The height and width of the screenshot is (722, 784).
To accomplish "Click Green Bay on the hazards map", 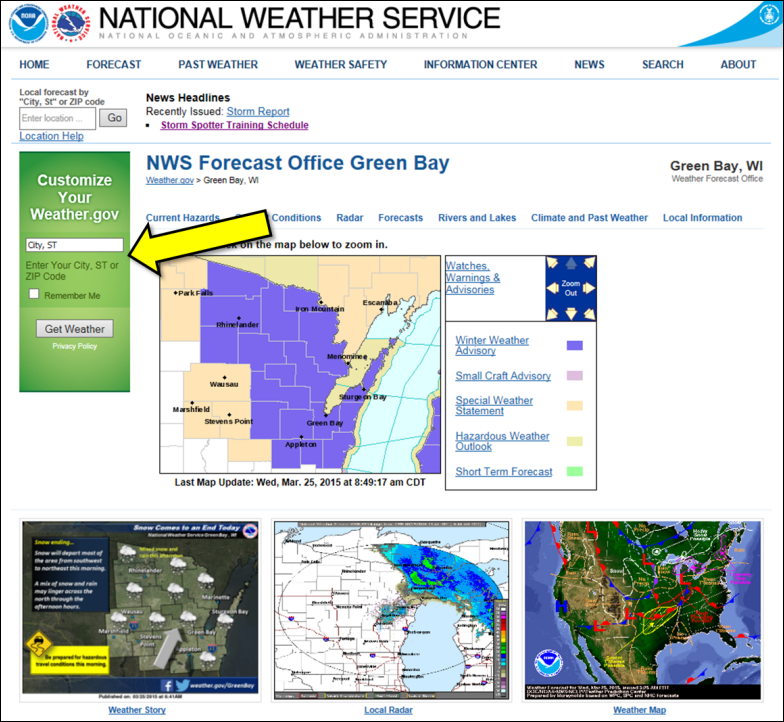I will (325, 422).
